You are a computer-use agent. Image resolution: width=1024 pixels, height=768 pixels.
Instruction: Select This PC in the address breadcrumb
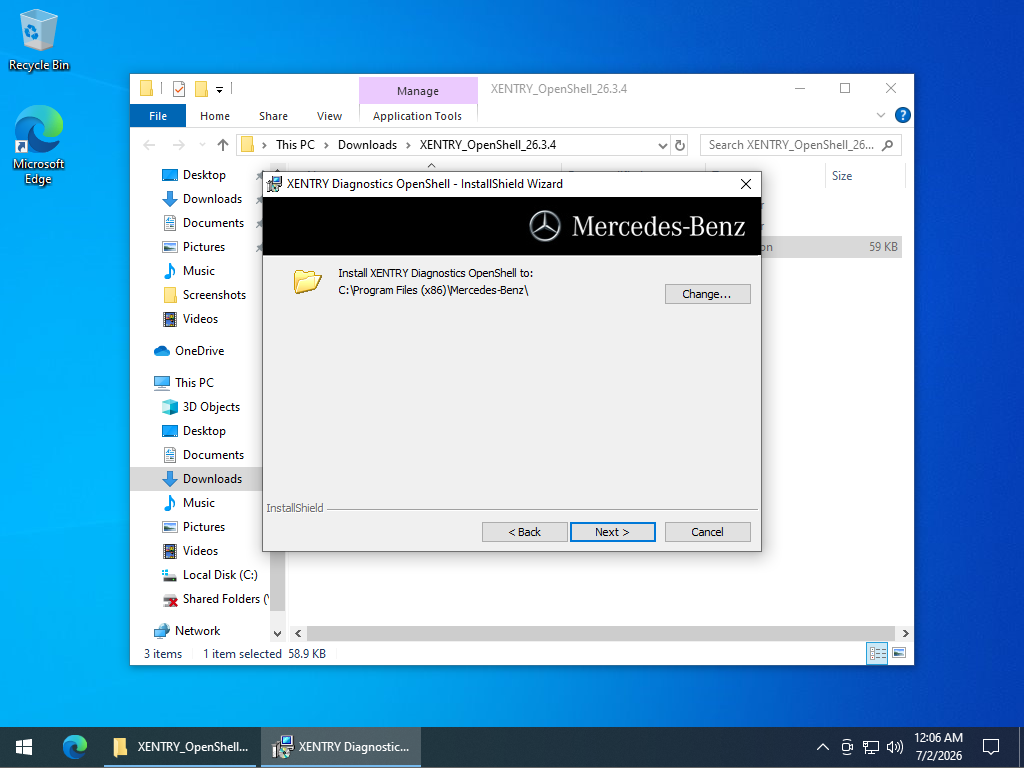pyautogui.click(x=295, y=145)
